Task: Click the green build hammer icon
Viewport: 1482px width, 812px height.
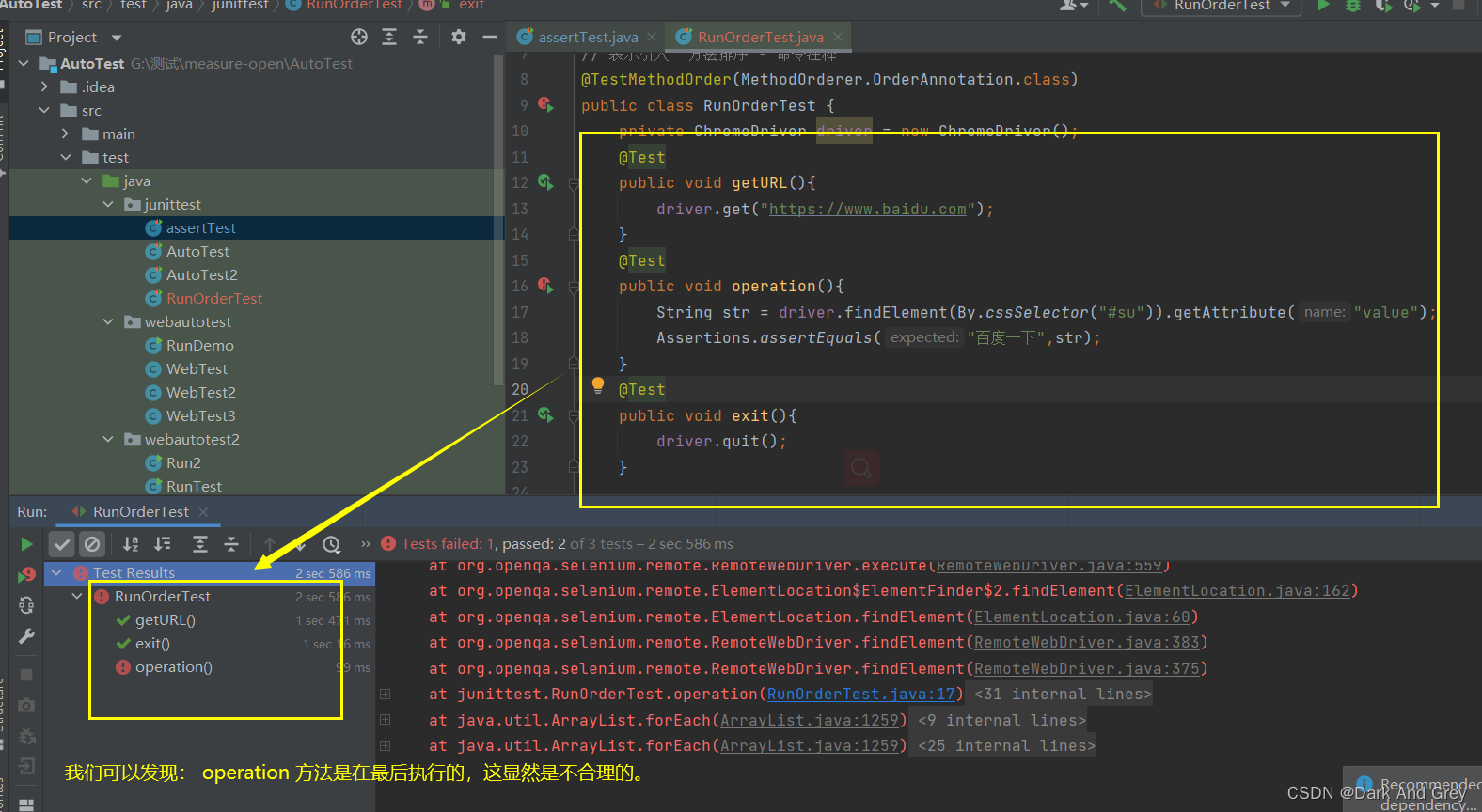Action: [1117, 6]
